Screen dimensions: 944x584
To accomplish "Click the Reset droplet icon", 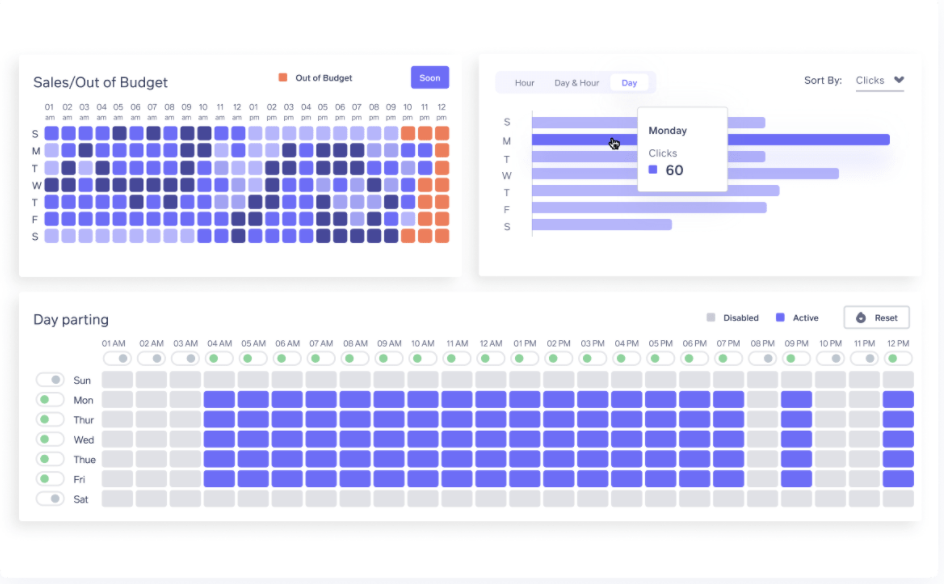I will click(x=861, y=318).
